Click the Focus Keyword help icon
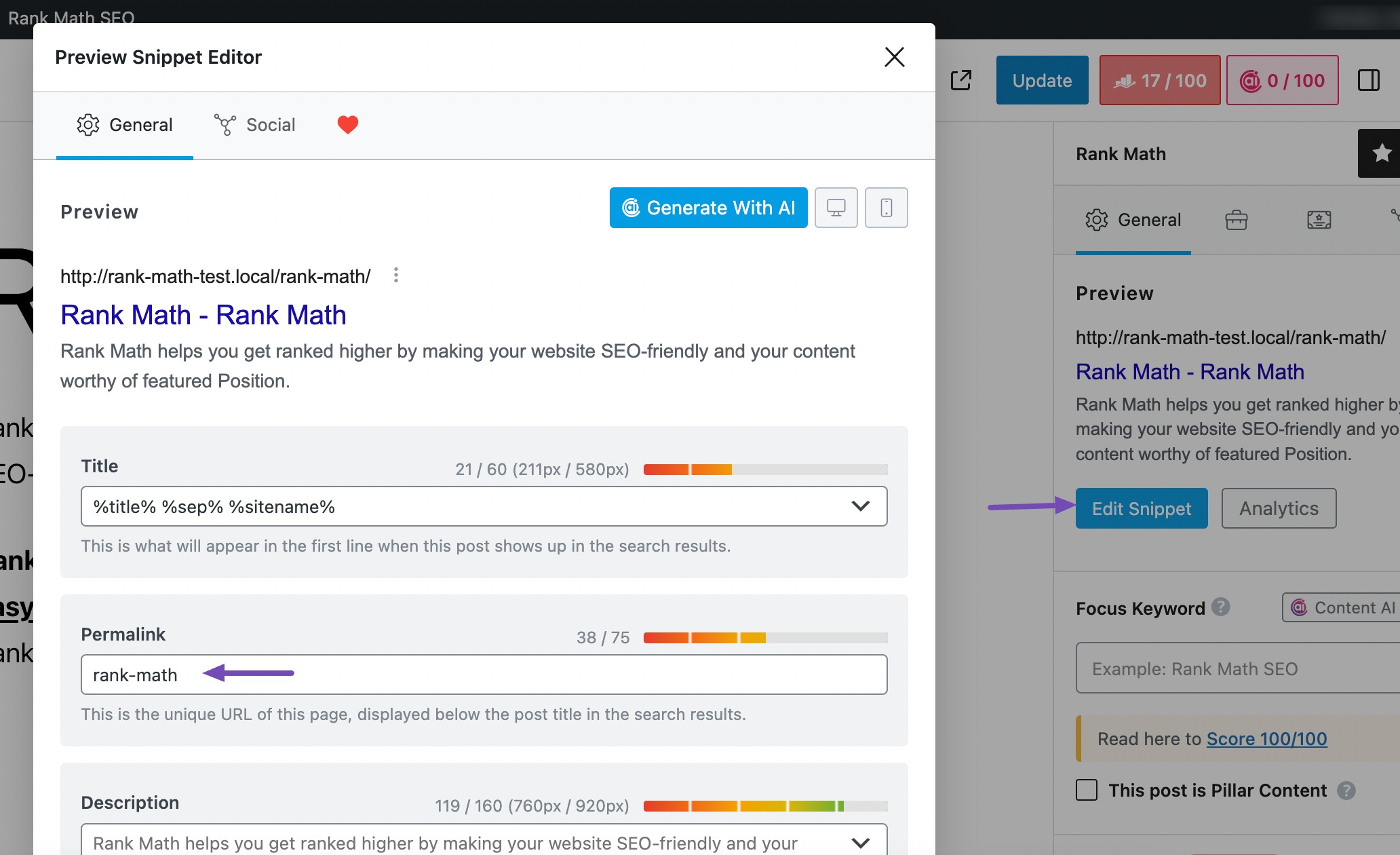Image resolution: width=1400 pixels, height=855 pixels. [x=1221, y=607]
